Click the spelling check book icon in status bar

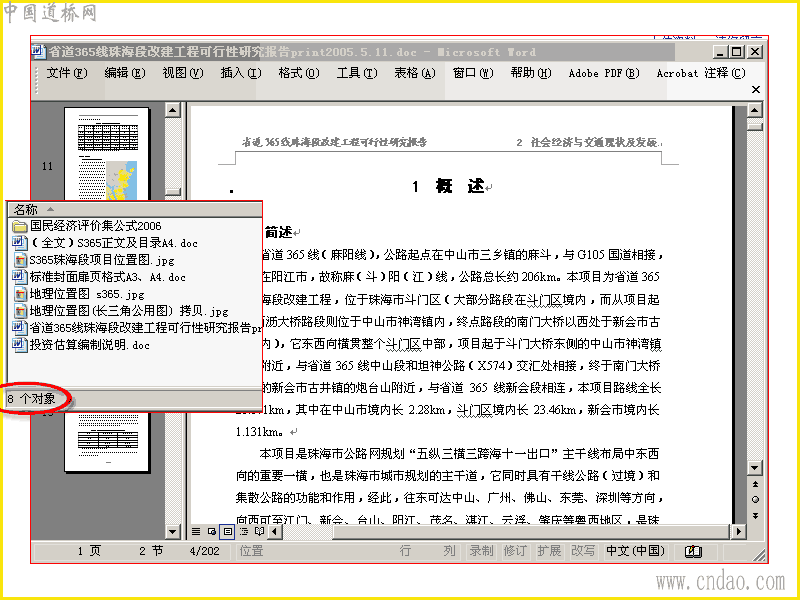coord(693,552)
